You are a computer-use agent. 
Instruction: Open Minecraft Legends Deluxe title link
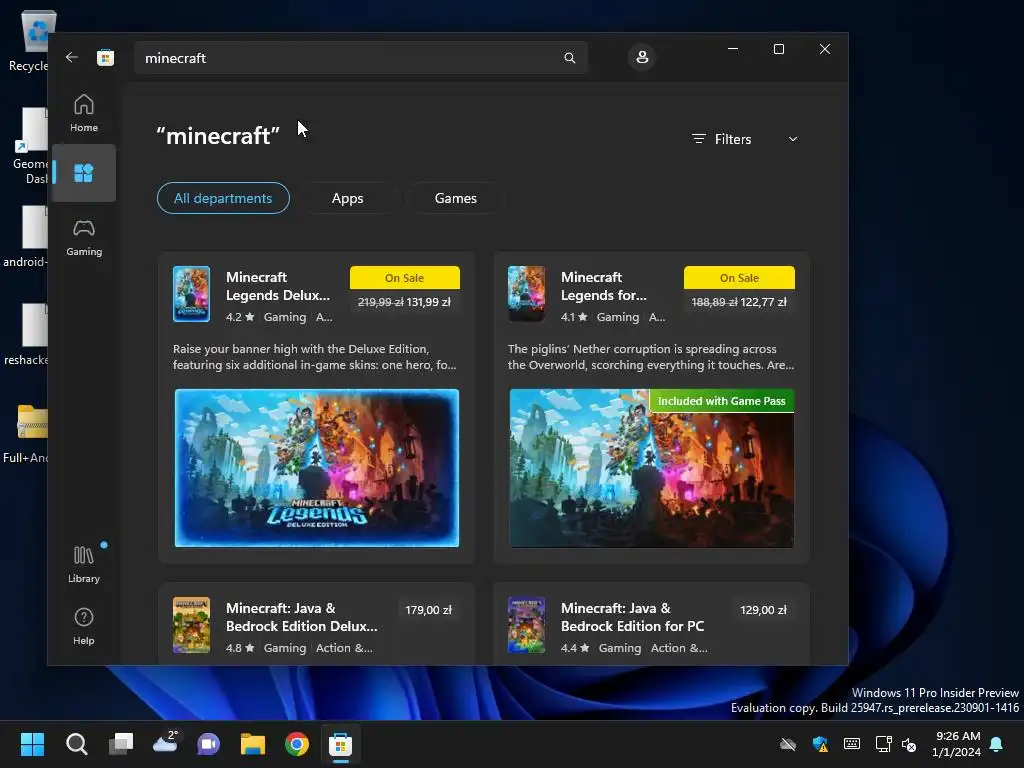coord(278,286)
